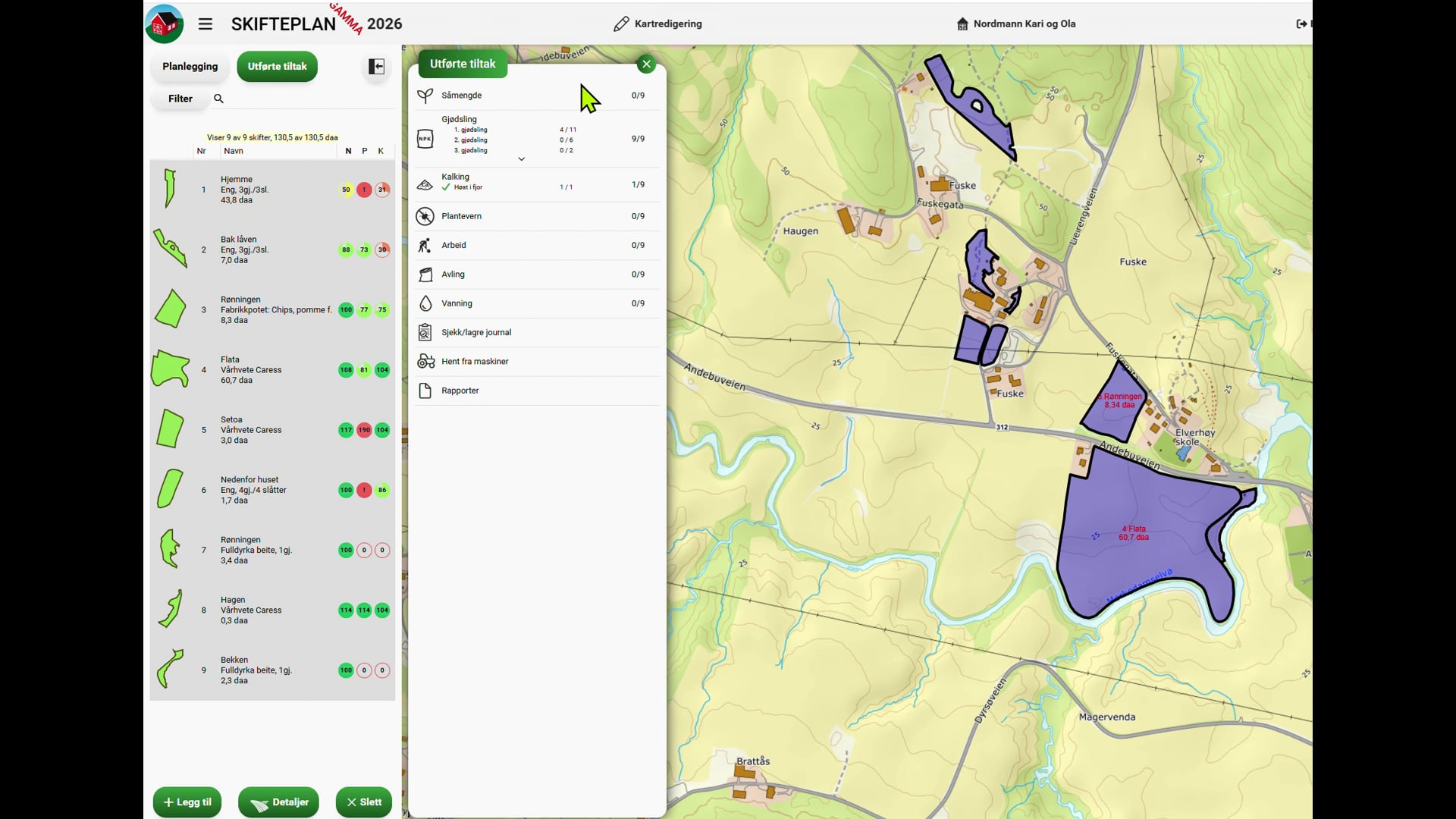
Task: Click the K column header
Action: click(381, 151)
